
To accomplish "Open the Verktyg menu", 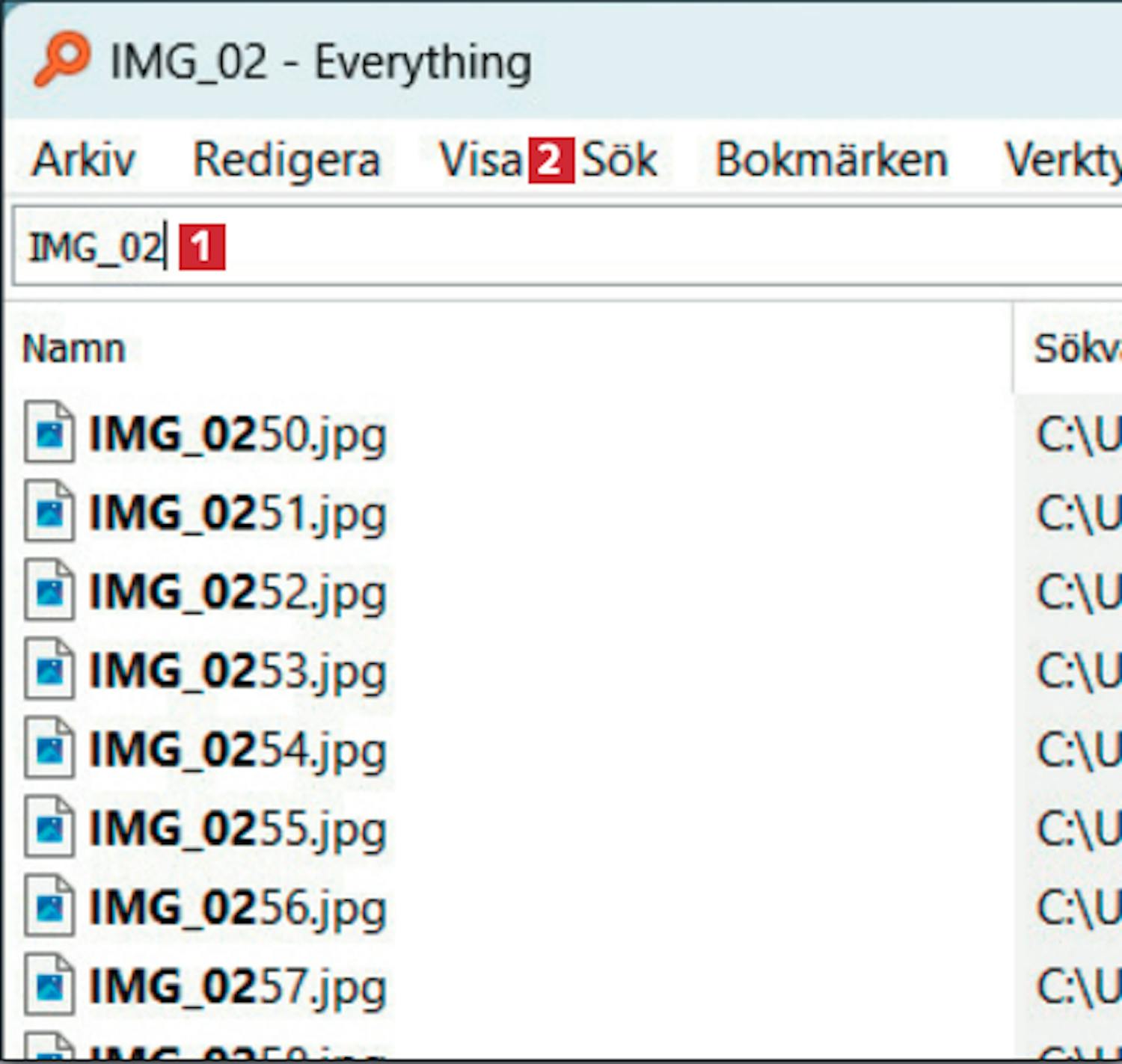I will (1063, 160).
